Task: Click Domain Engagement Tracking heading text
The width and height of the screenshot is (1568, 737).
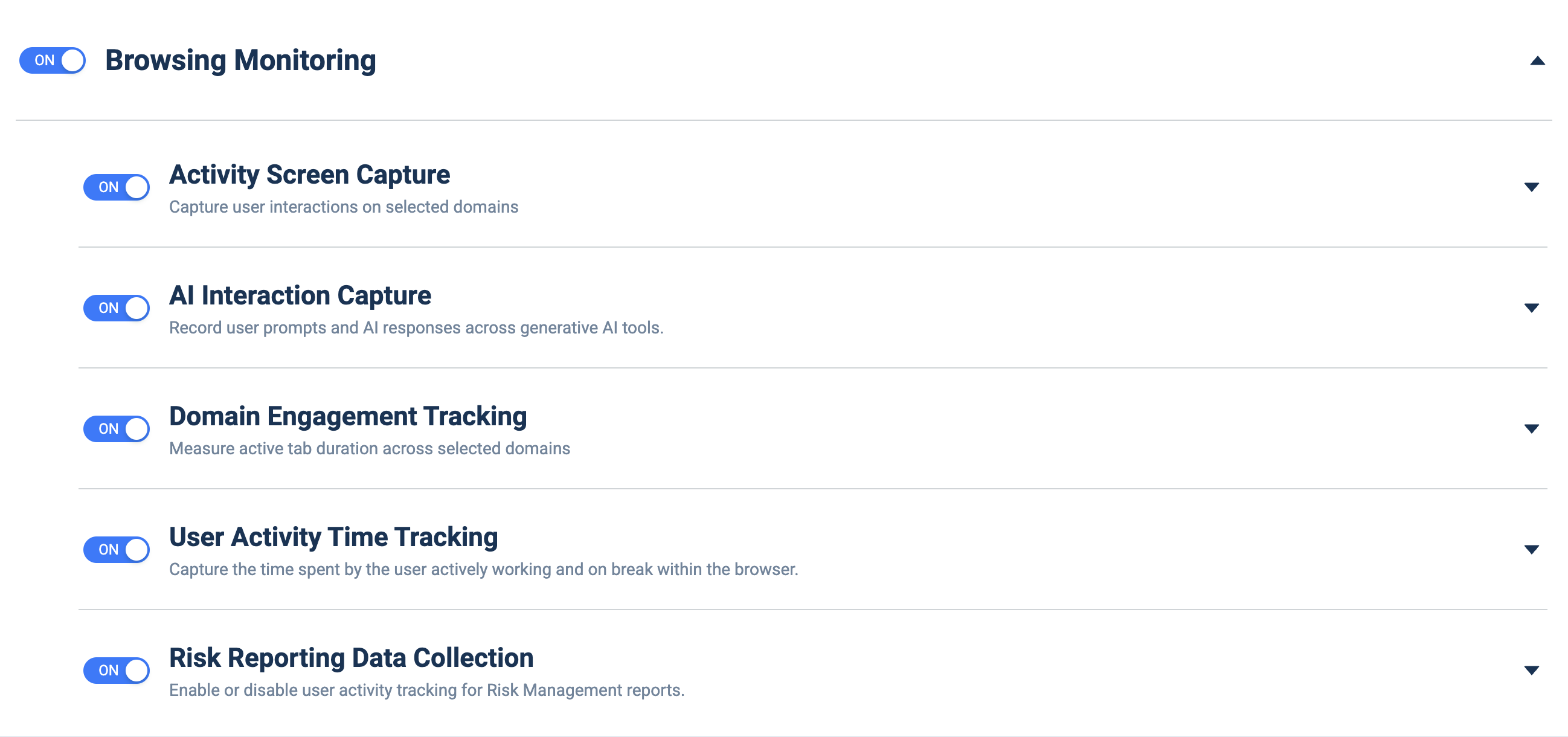Action: click(347, 416)
